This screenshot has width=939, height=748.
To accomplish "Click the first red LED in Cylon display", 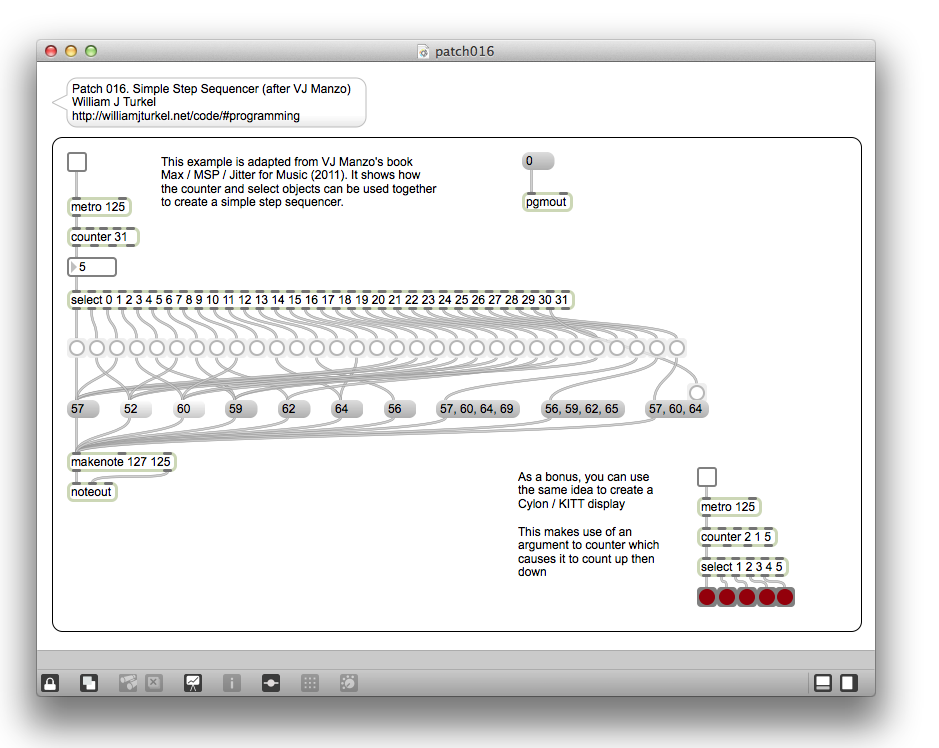I will (x=707, y=597).
